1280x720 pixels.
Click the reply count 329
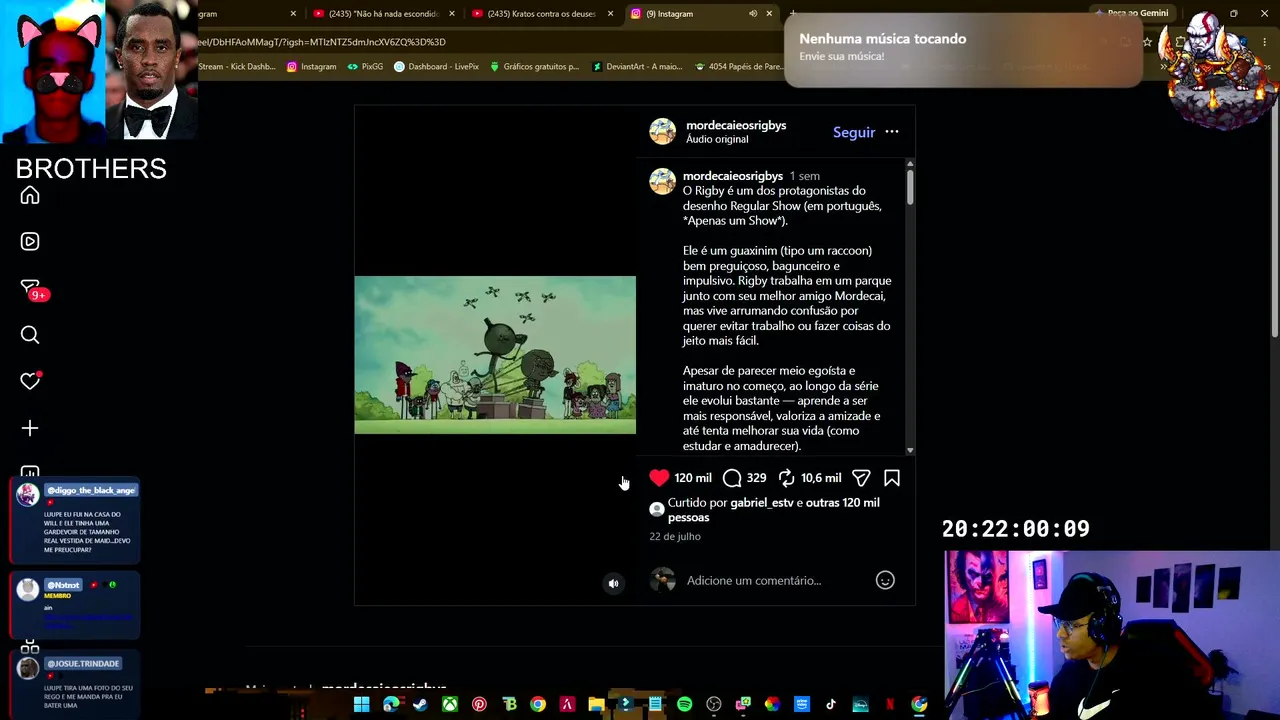tap(757, 478)
